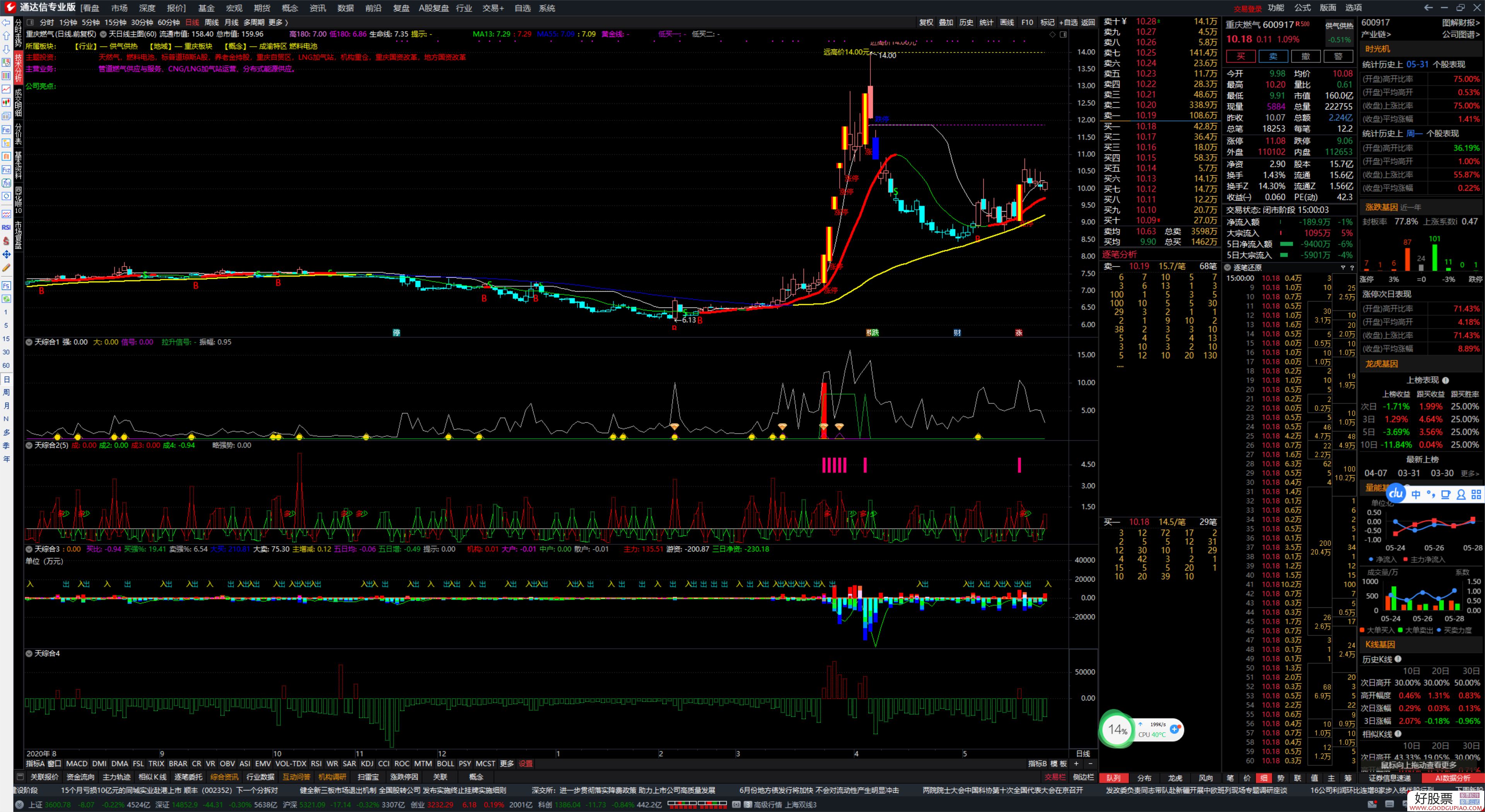Click the scrolling news headline about 6月份地方债
Viewport: 1485px width, 812px height.
click(x=819, y=791)
